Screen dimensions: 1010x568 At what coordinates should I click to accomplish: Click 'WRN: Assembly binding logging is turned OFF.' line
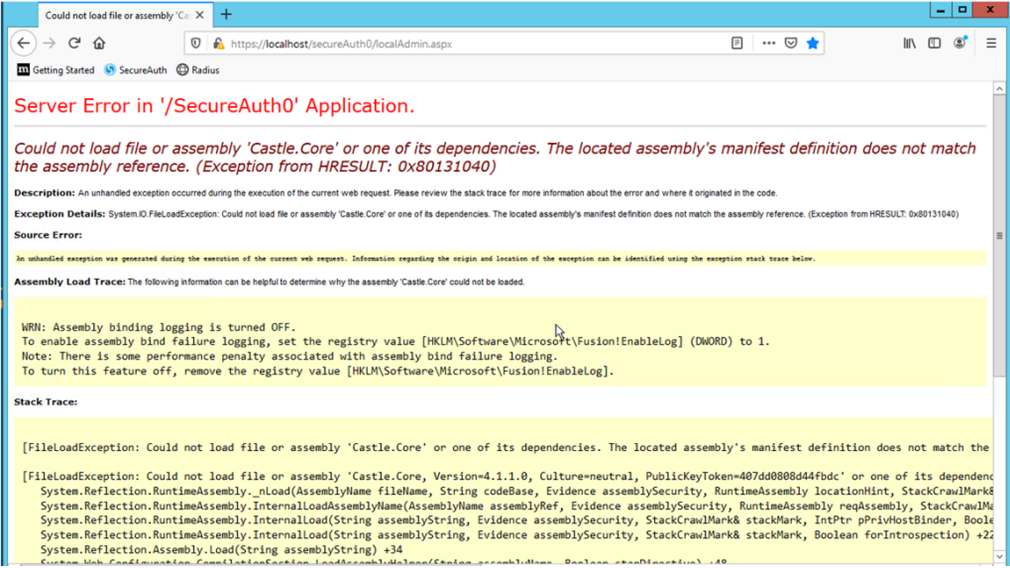(158, 327)
